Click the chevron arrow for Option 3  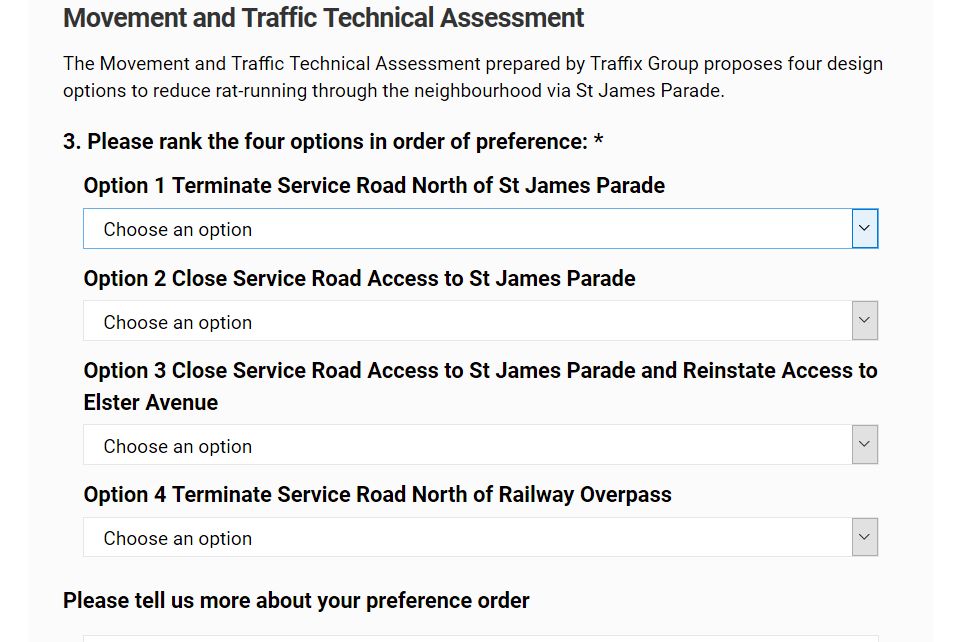(865, 445)
